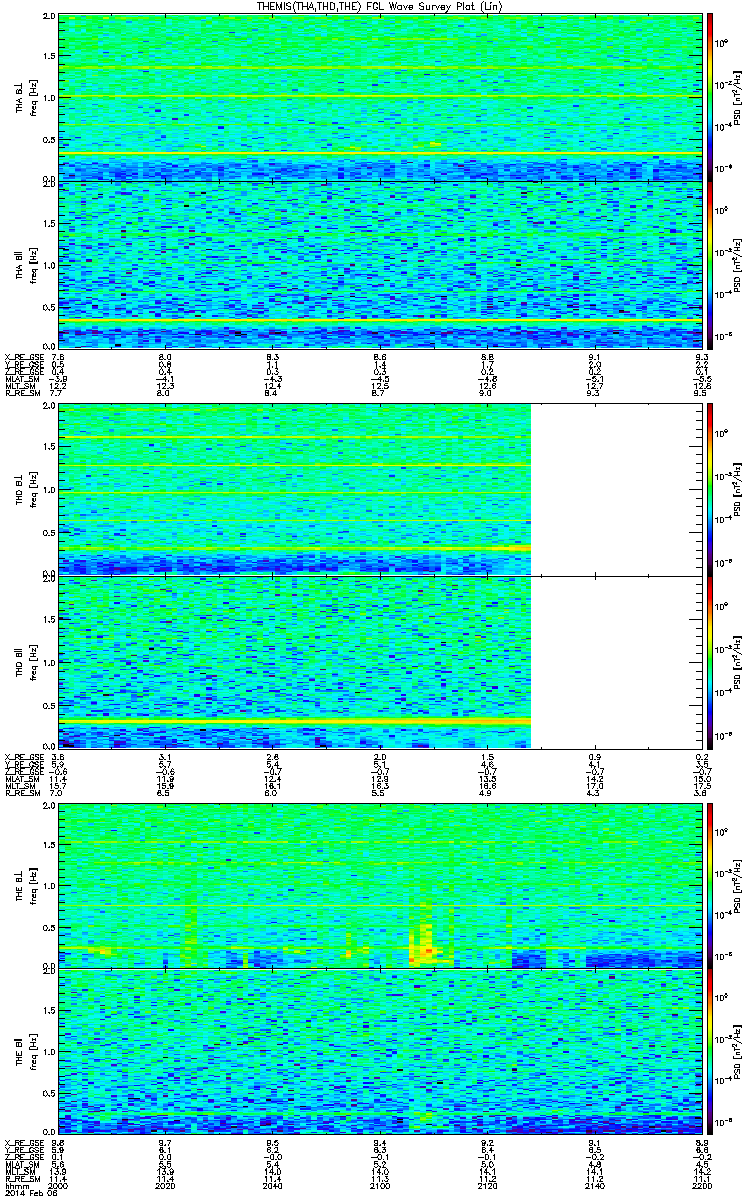Click the THEMIS FGL Wave Survey Plot title
This screenshot has height=1200, width=750.
pyautogui.click(x=382, y=6)
